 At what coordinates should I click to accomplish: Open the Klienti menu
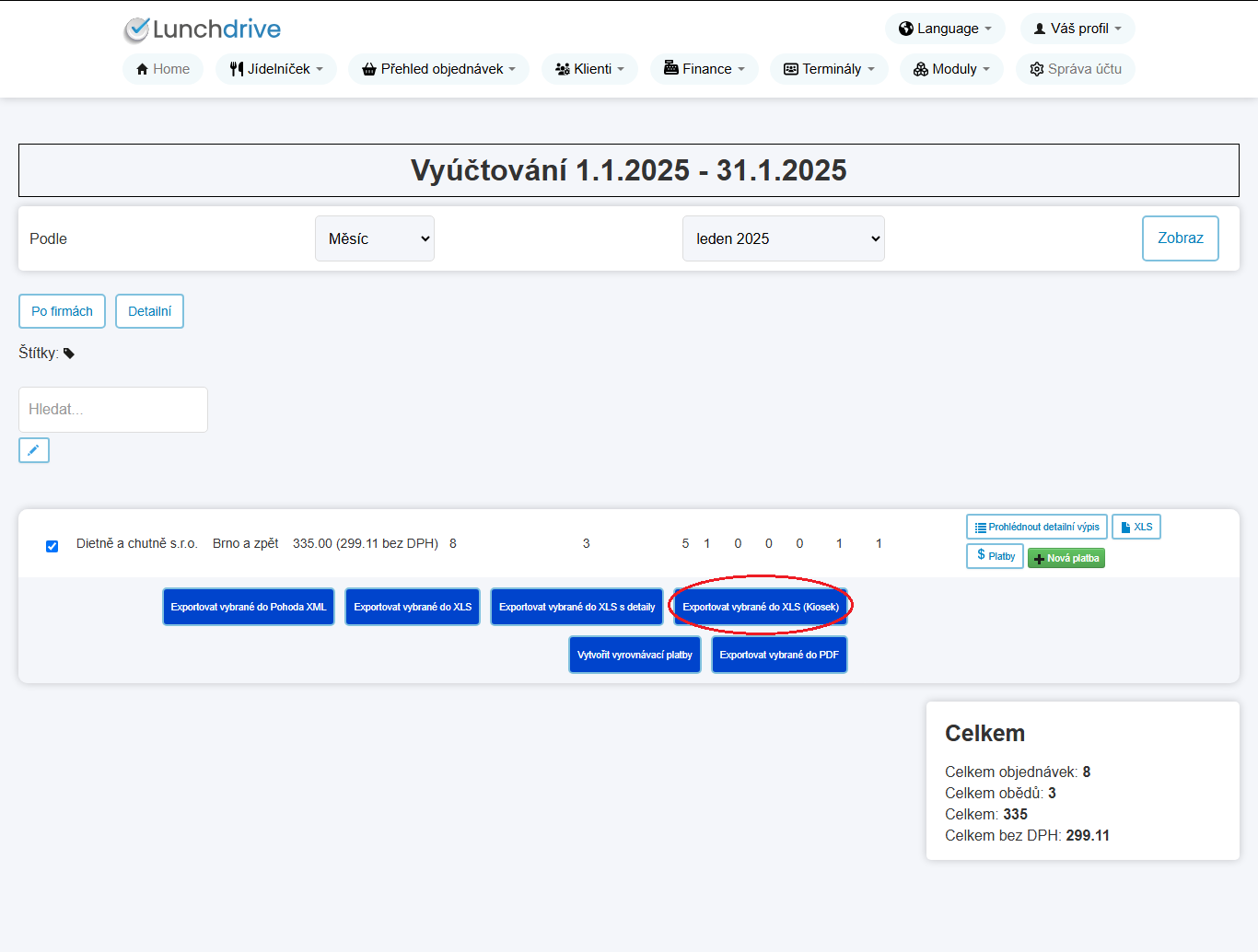coord(589,69)
